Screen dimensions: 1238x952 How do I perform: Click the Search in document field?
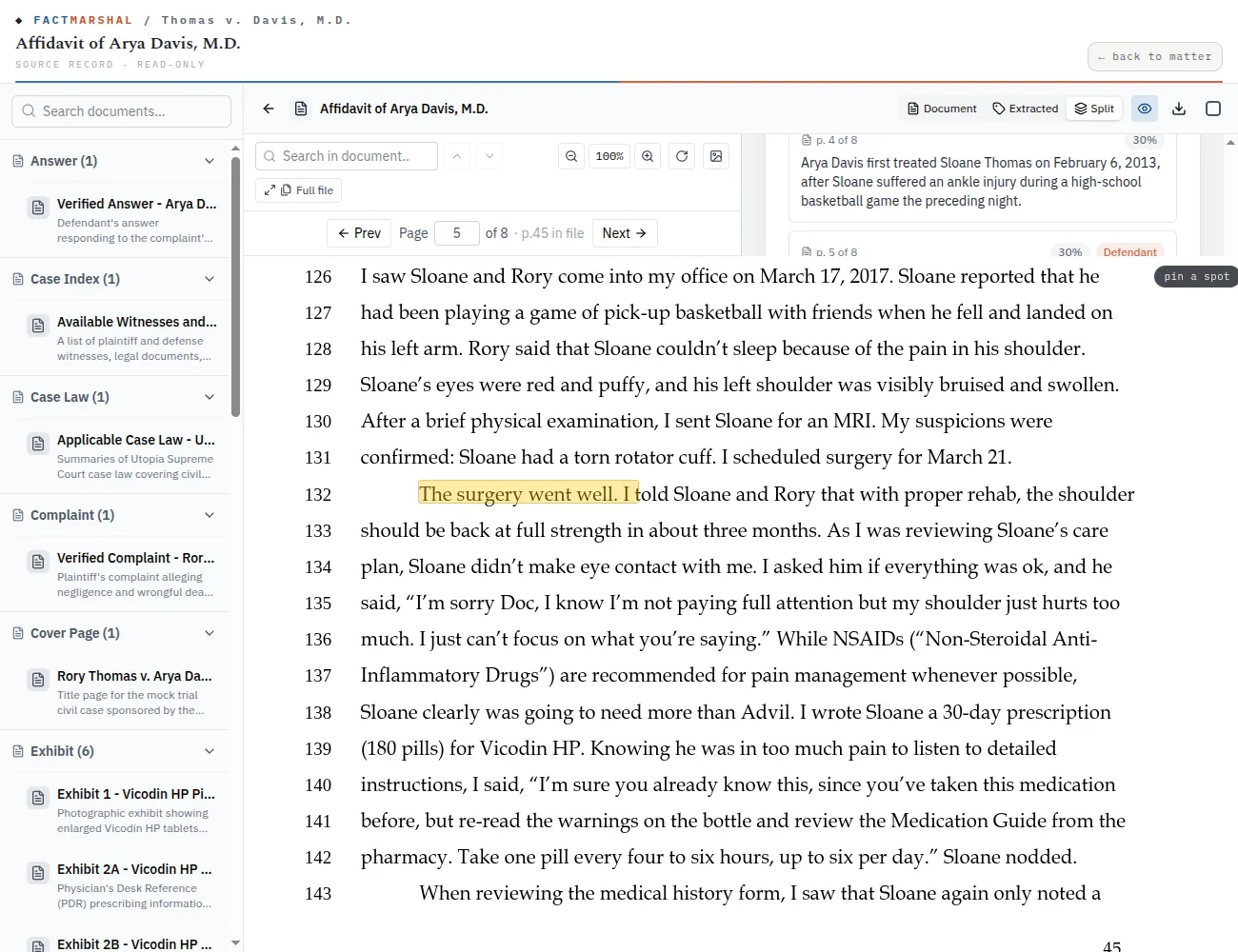(x=347, y=156)
